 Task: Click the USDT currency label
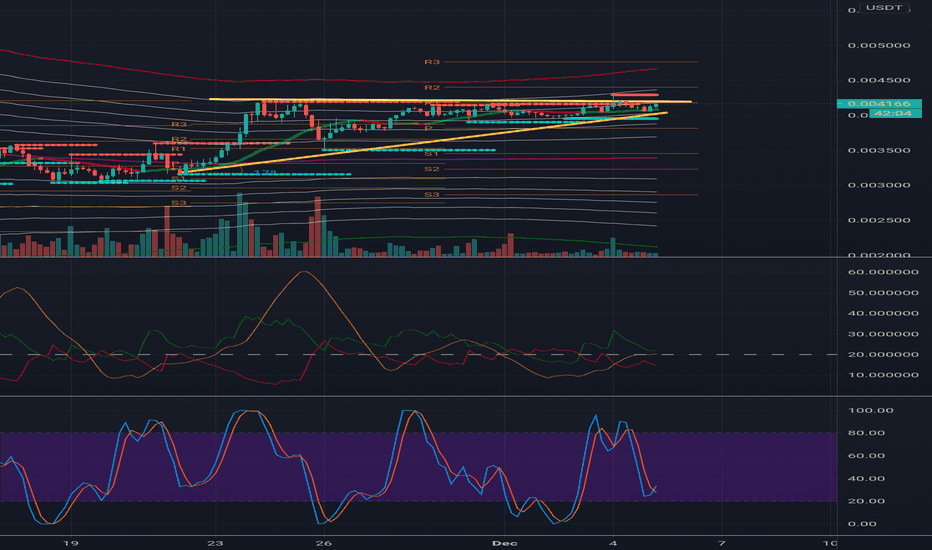(x=884, y=8)
